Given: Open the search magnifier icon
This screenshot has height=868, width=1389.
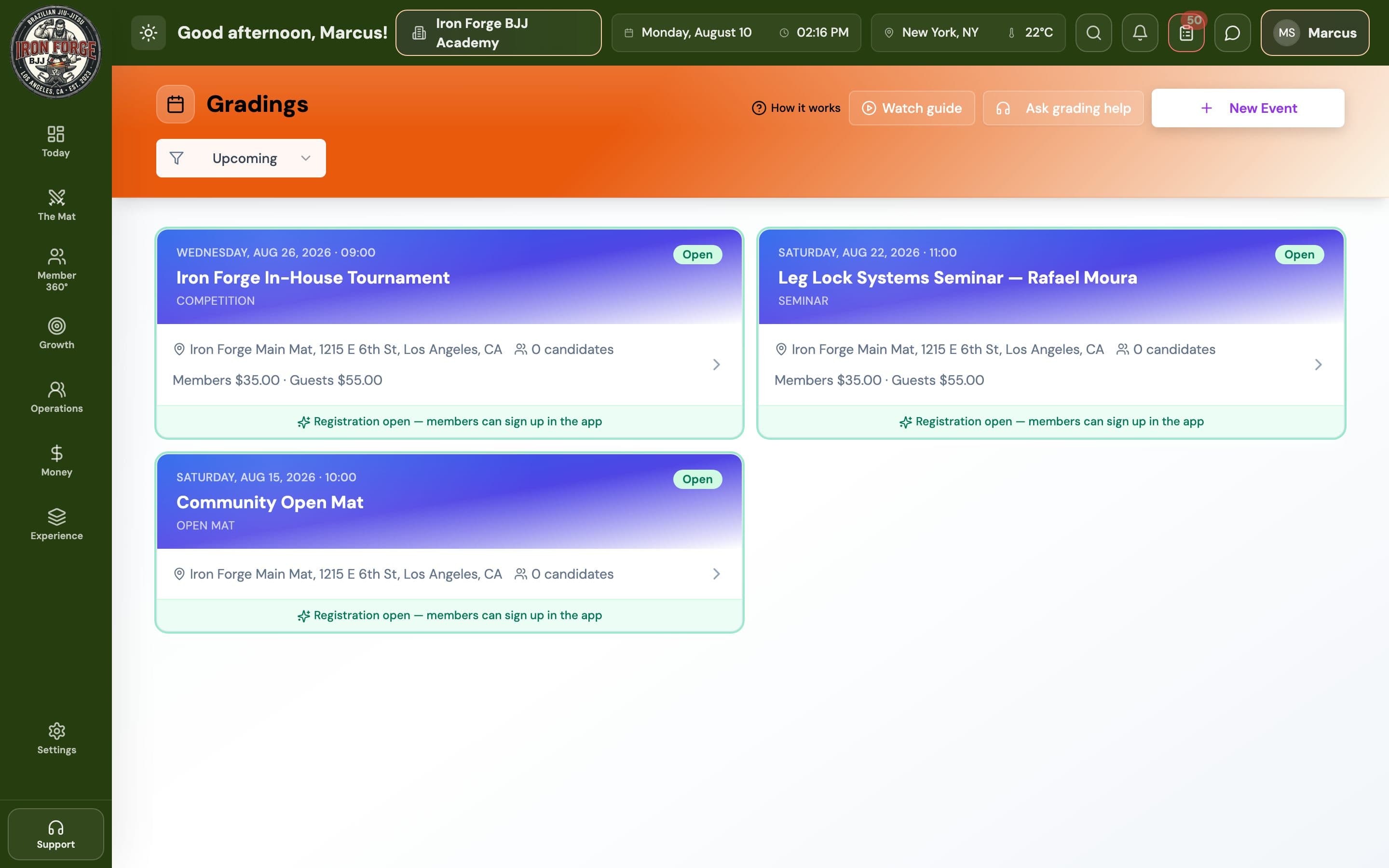Looking at the screenshot, I should pyautogui.click(x=1093, y=33).
